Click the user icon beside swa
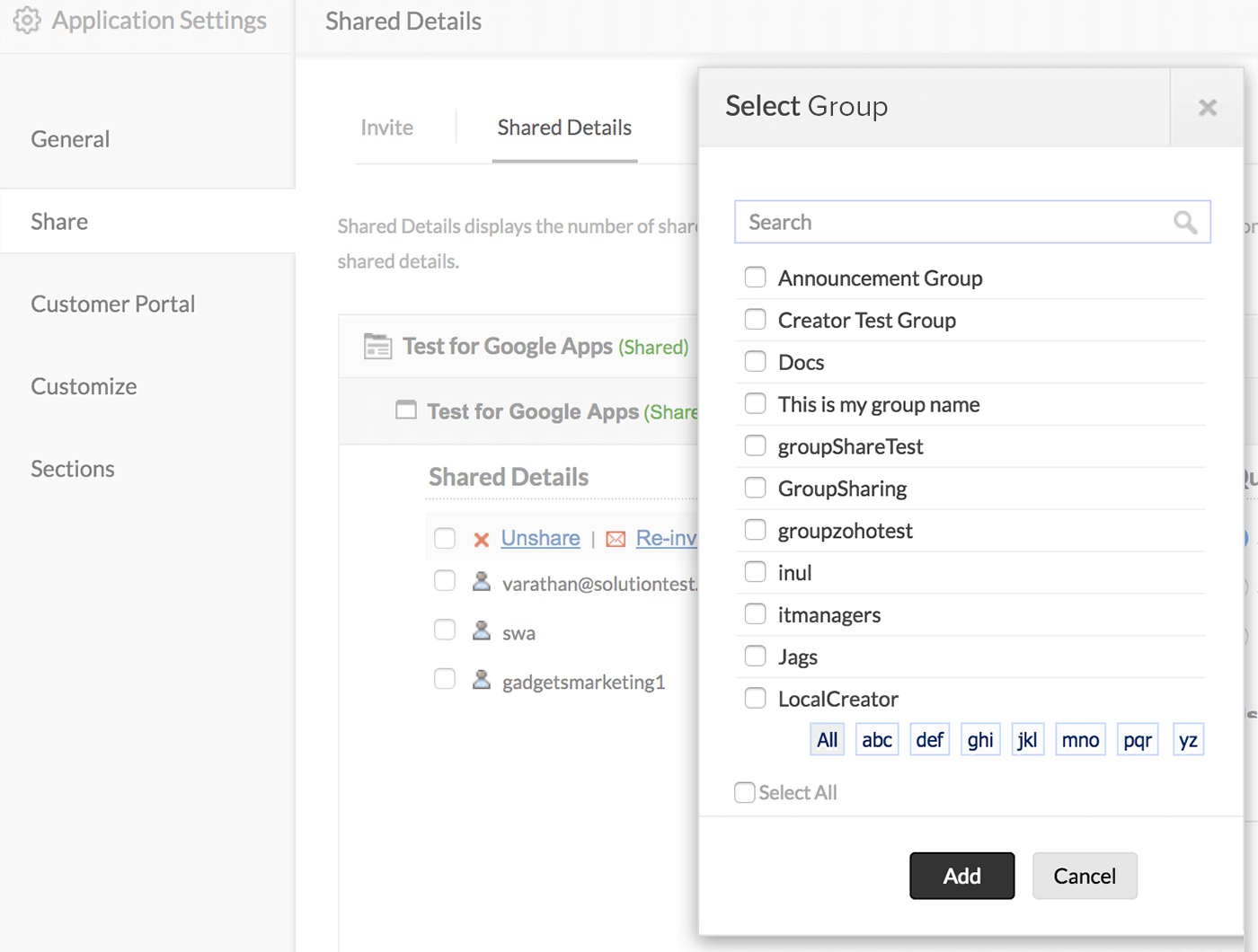Image resolution: width=1258 pixels, height=952 pixels. 482,631
